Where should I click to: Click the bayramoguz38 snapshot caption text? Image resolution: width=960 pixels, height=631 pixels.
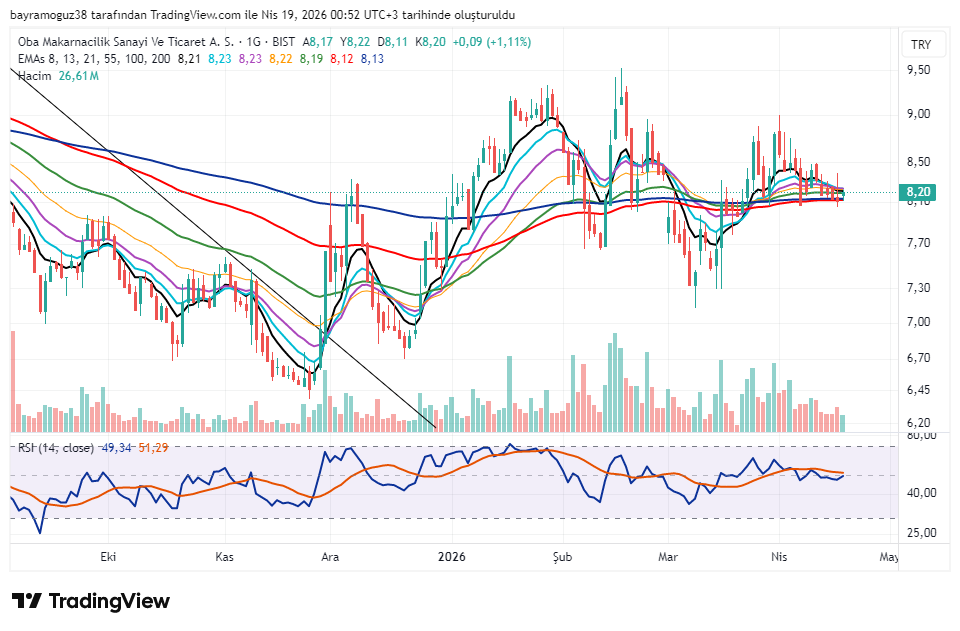(x=263, y=15)
